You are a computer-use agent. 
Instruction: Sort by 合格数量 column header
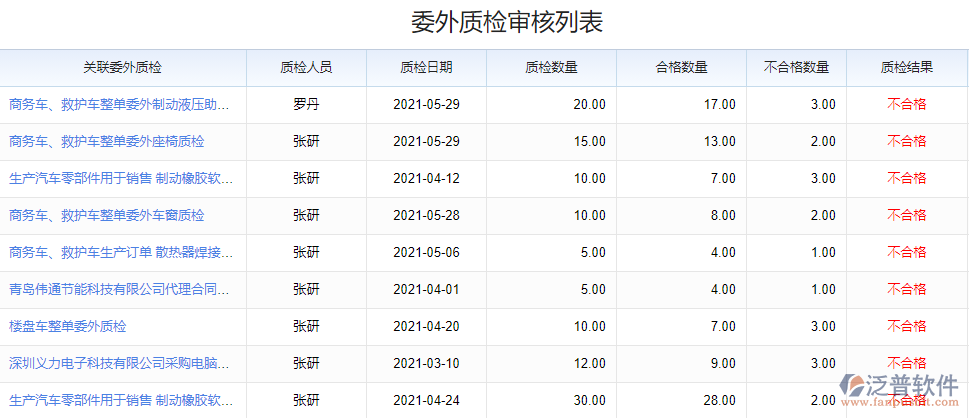pos(681,68)
